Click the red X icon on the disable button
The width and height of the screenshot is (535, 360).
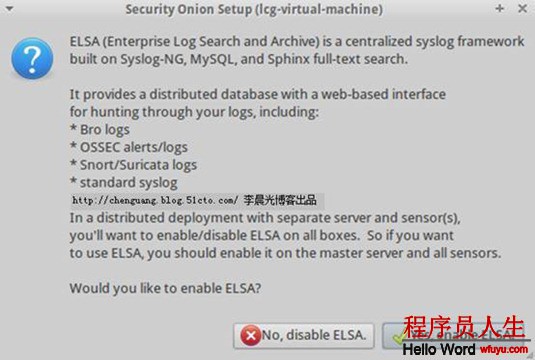tap(251, 336)
